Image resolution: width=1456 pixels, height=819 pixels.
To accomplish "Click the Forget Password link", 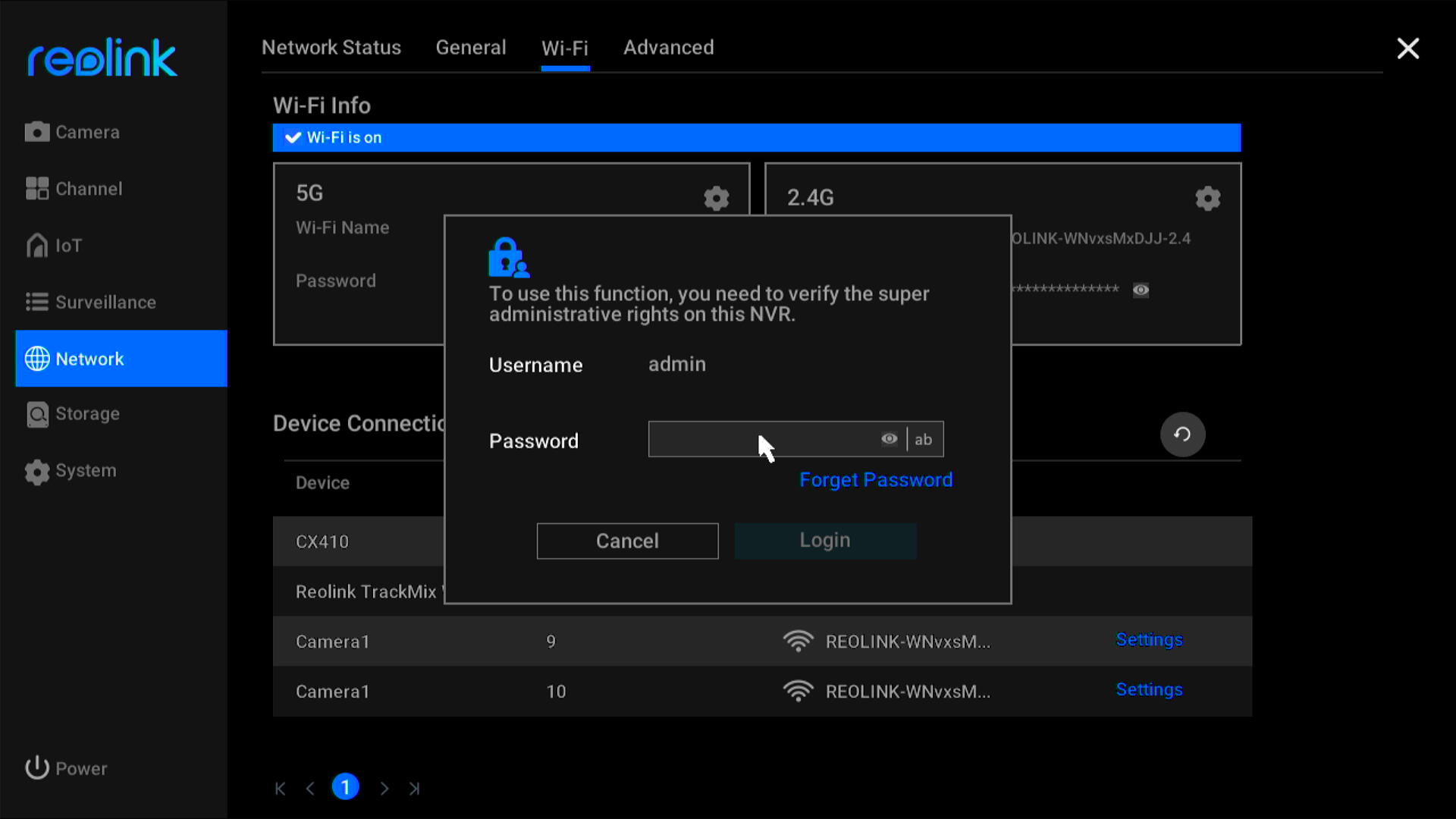I will 876,480.
